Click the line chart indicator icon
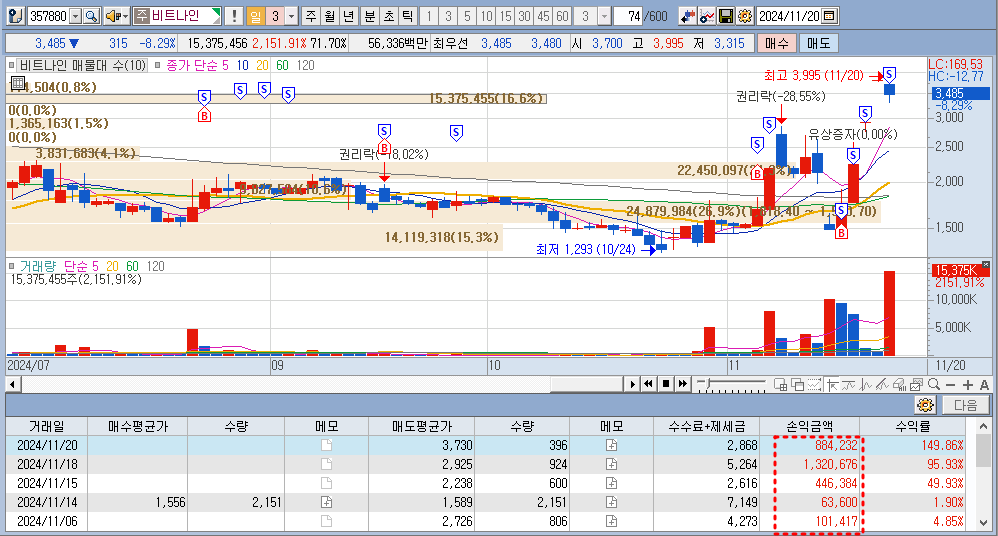 (x=706, y=16)
